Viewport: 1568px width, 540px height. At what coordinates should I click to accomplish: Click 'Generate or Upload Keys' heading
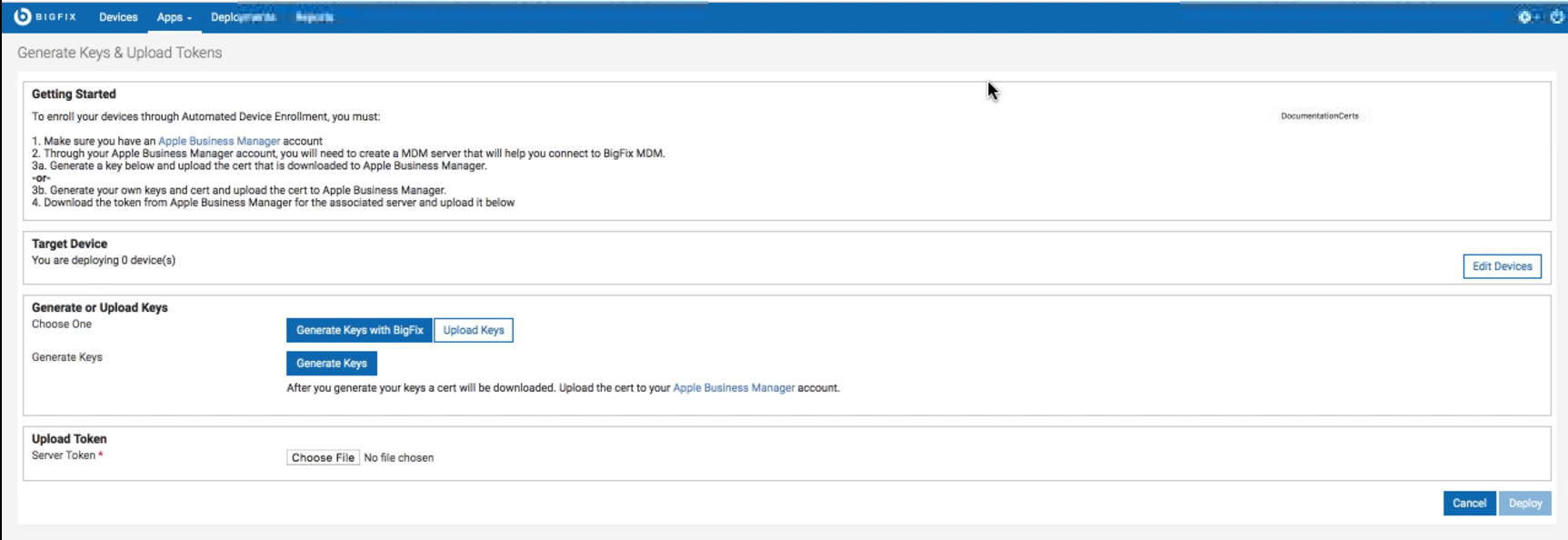[x=100, y=307]
